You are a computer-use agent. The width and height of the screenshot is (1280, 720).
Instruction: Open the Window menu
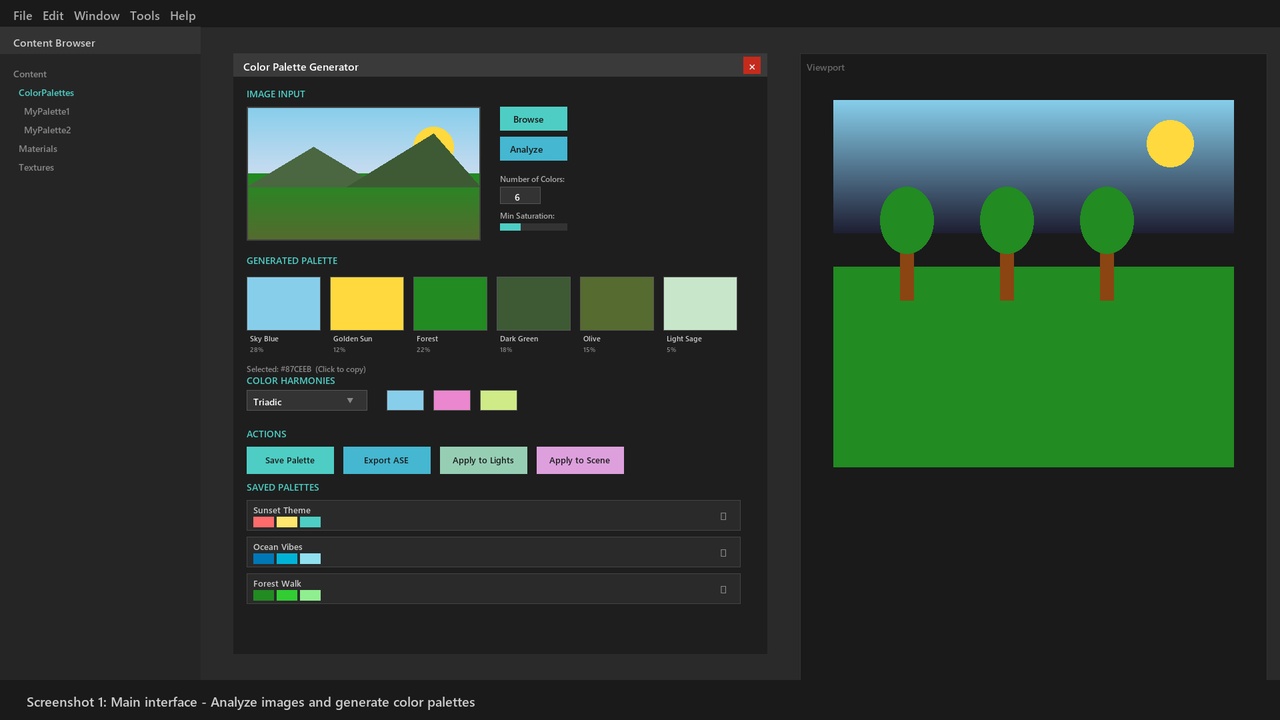pyautogui.click(x=97, y=16)
